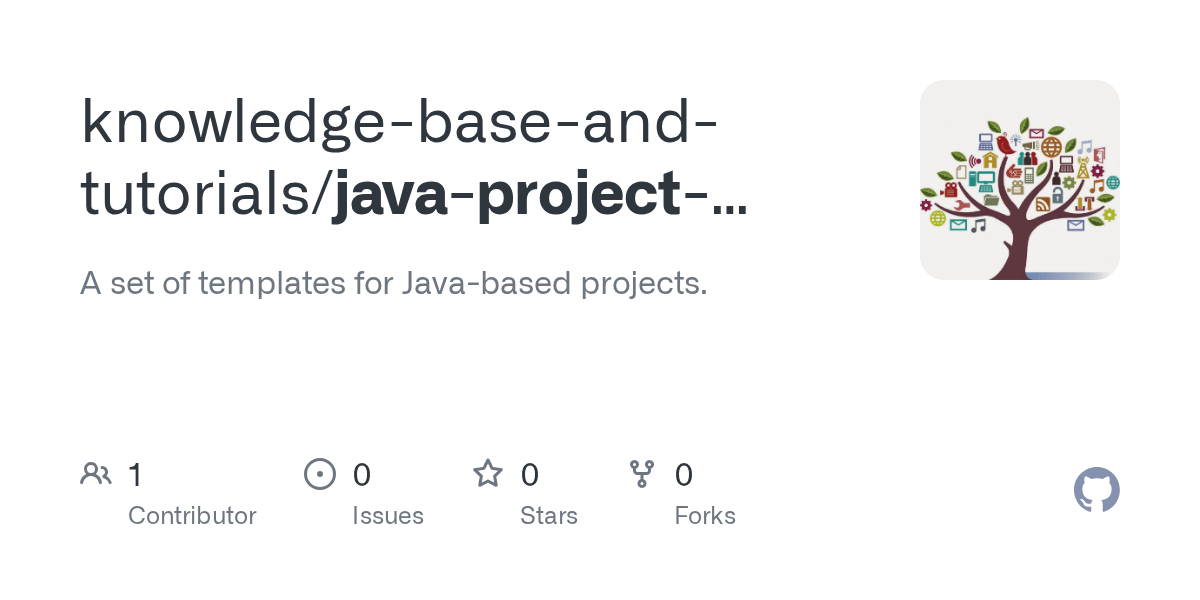1200x600 pixels.
Task: Click the Stars star icon
Action: pyautogui.click(x=488, y=474)
